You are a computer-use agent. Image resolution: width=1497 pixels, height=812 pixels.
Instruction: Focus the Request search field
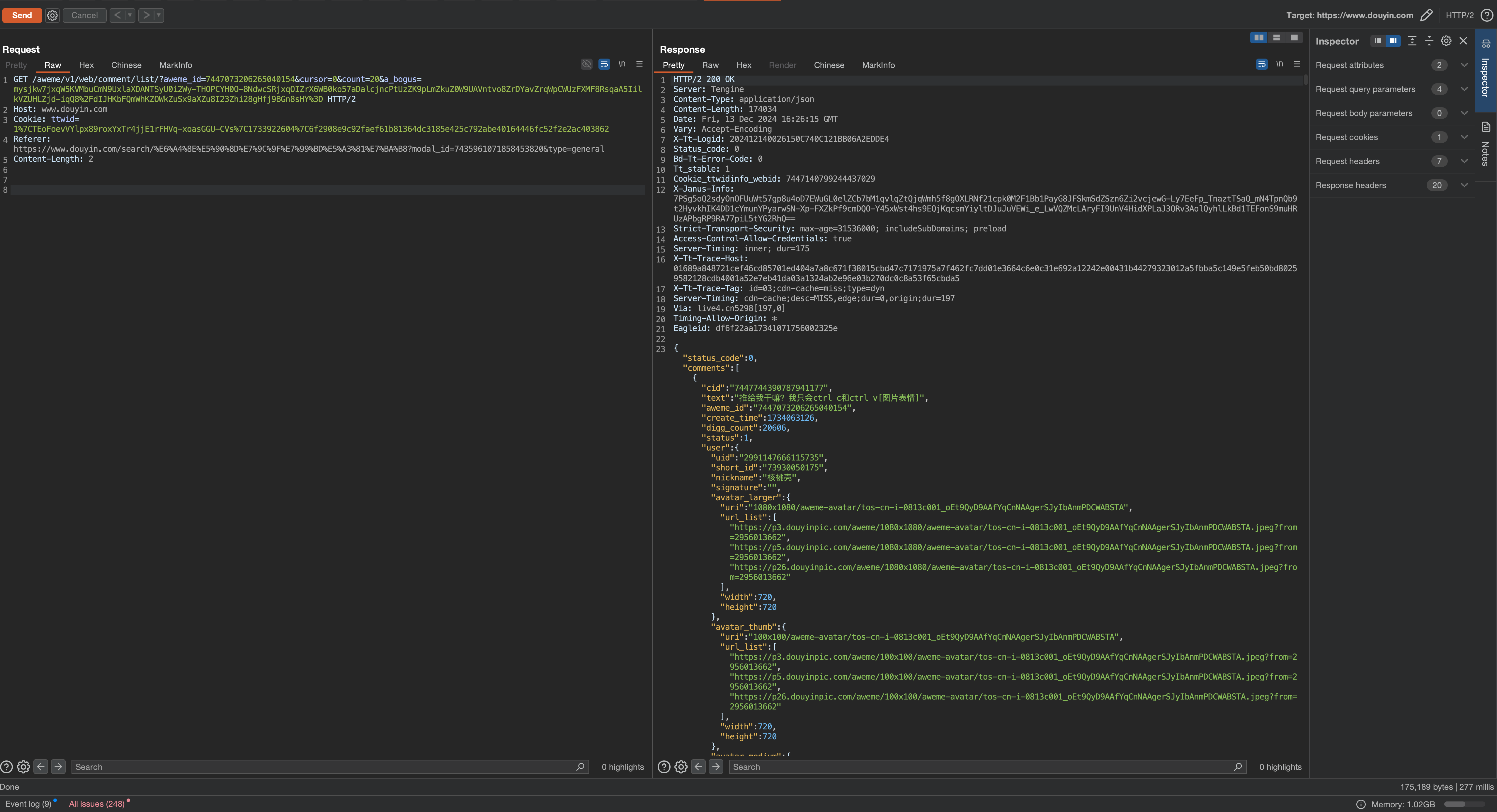tap(329, 767)
